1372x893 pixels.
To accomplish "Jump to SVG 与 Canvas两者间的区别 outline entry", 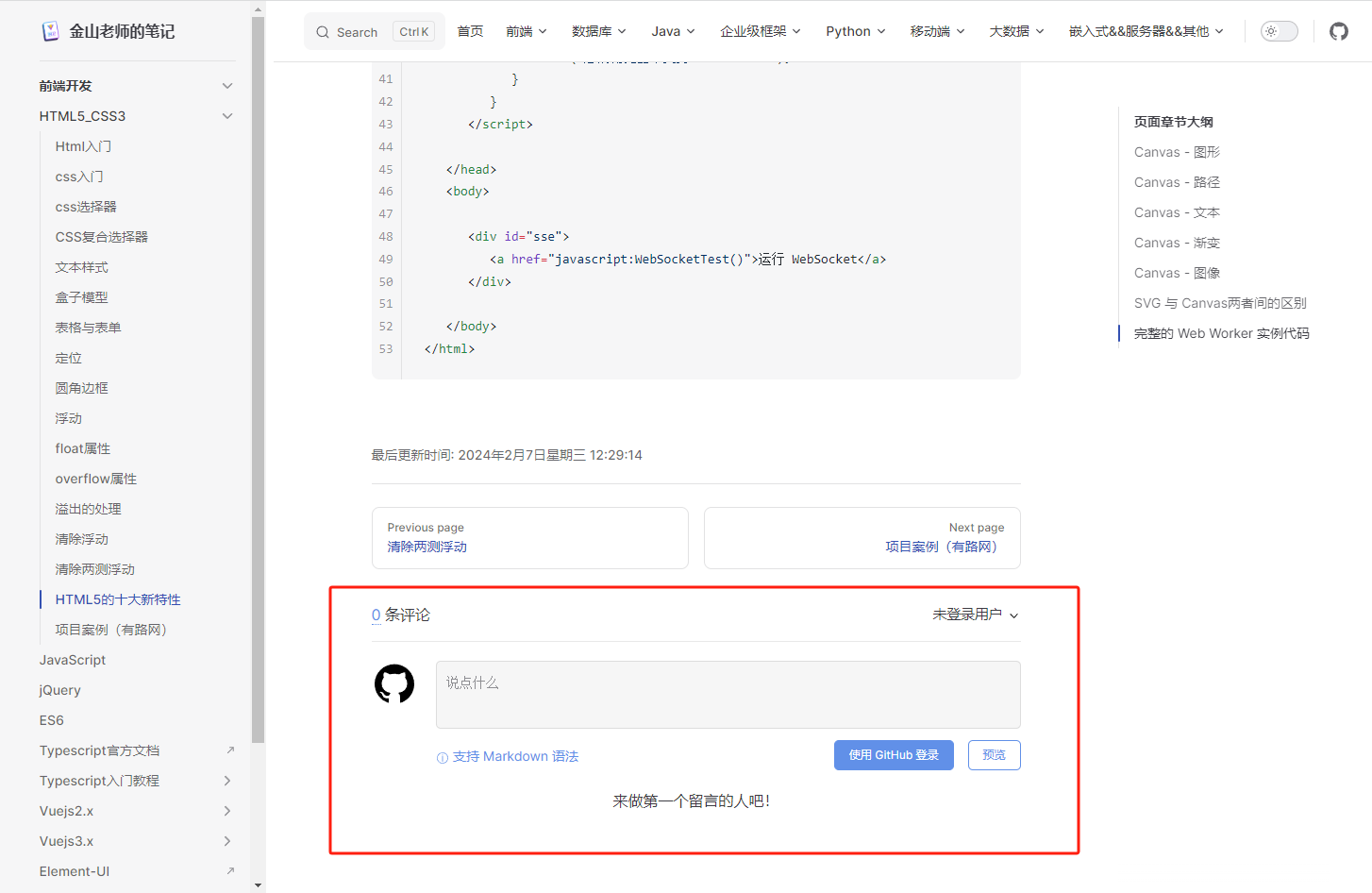I will click(1220, 303).
